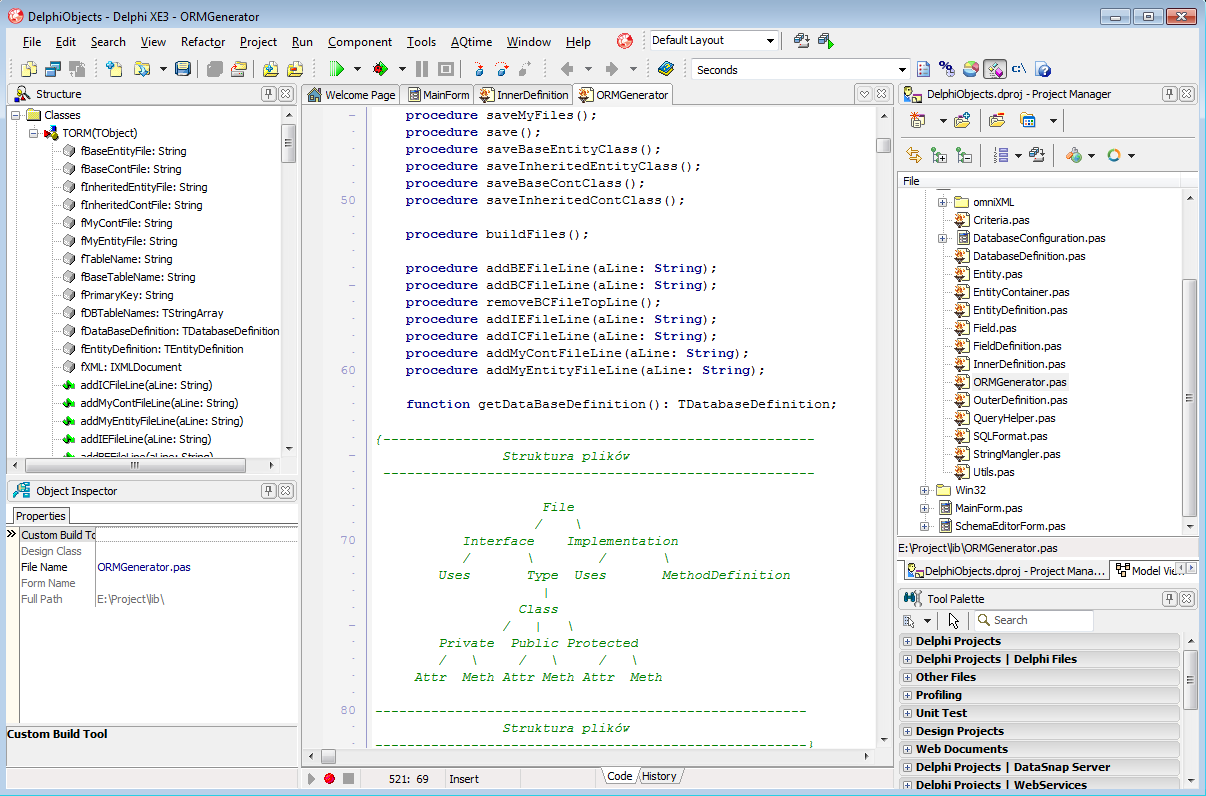The width and height of the screenshot is (1206, 796).
Task: Open the Run button dropdown arrow
Action: click(x=357, y=69)
